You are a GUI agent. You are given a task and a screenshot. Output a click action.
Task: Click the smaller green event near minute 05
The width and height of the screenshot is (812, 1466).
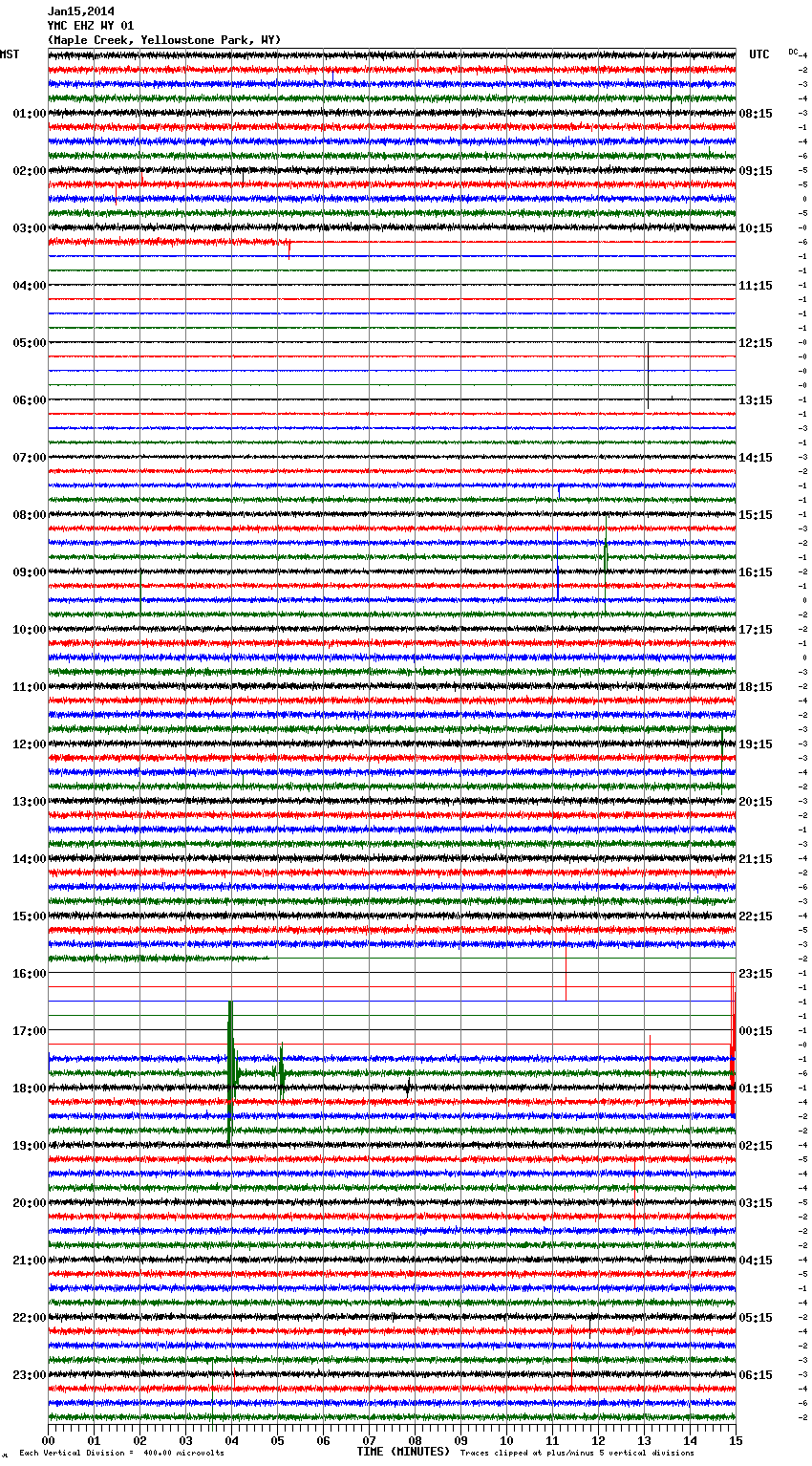(x=281, y=1072)
